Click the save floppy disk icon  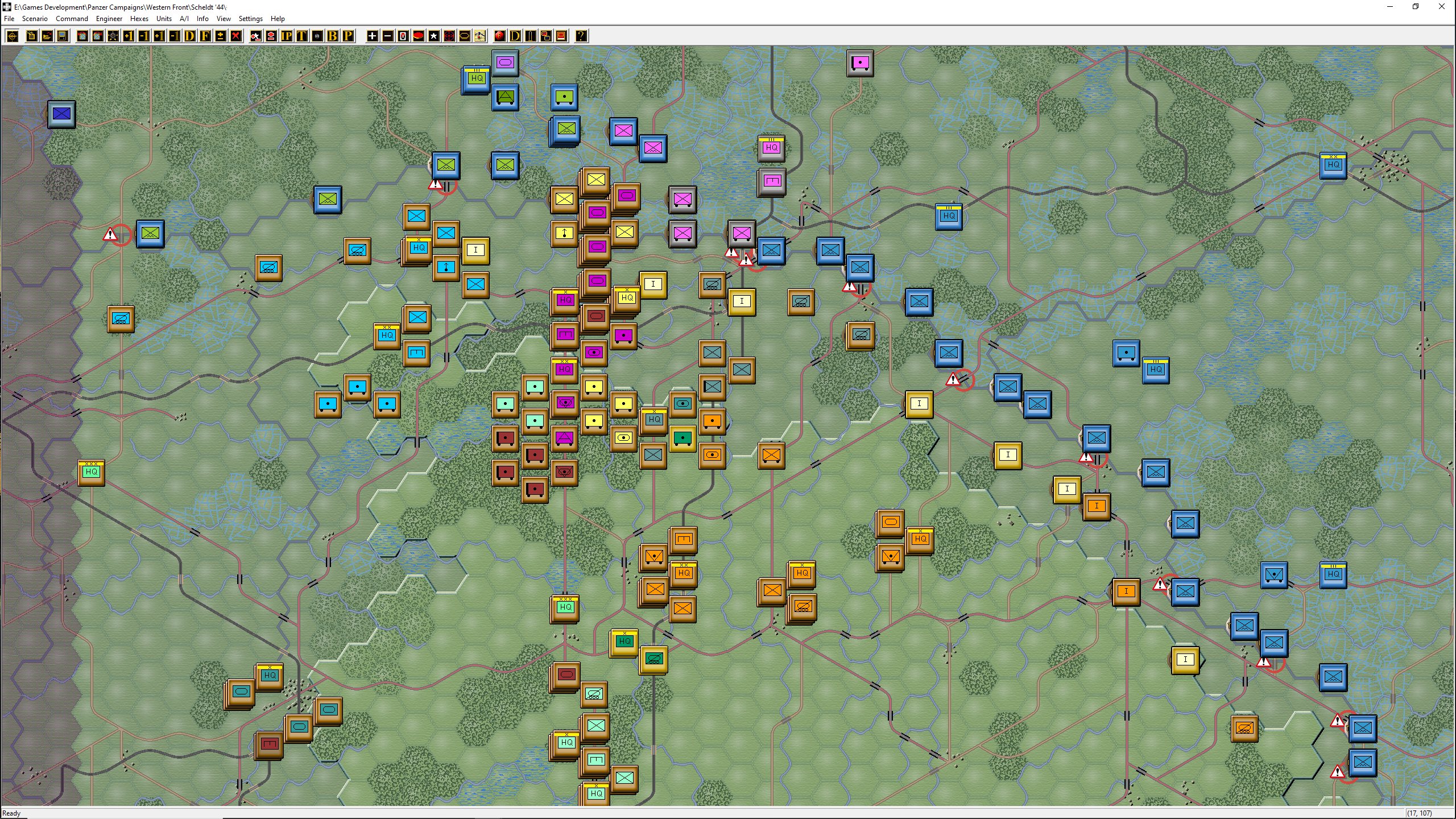click(63, 36)
